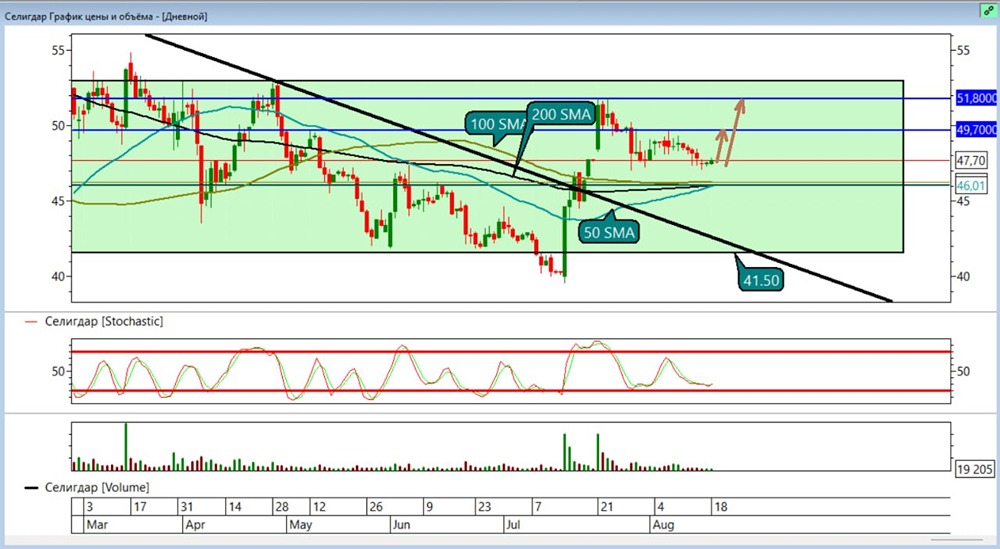Click the date 17 on the time axis
Viewport: 1000px width, 549px height.
(x=141, y=507)
